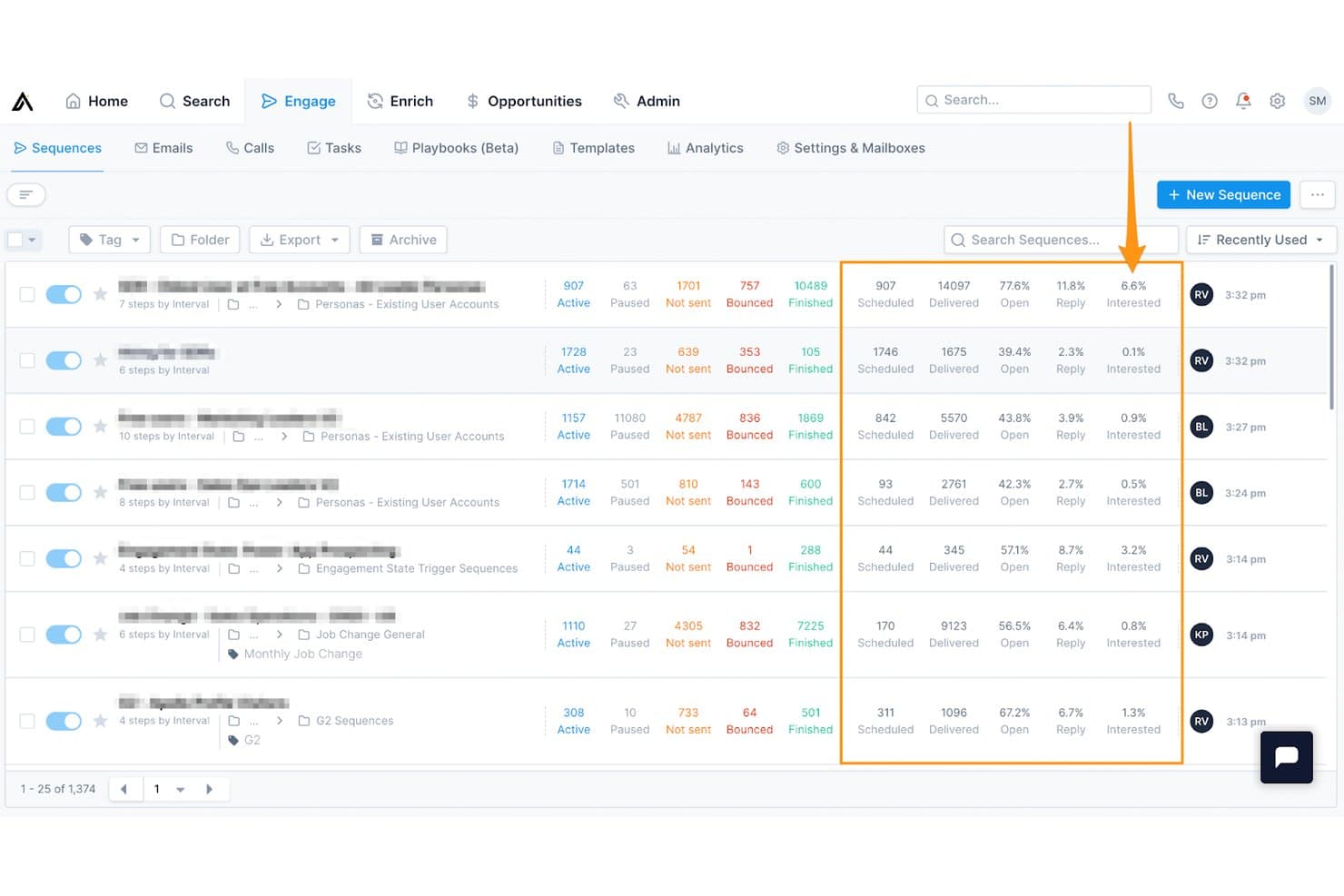Star the sequence with 907 Active
The height and width of the screenshot is (896, 1344).
coord(100,294)
